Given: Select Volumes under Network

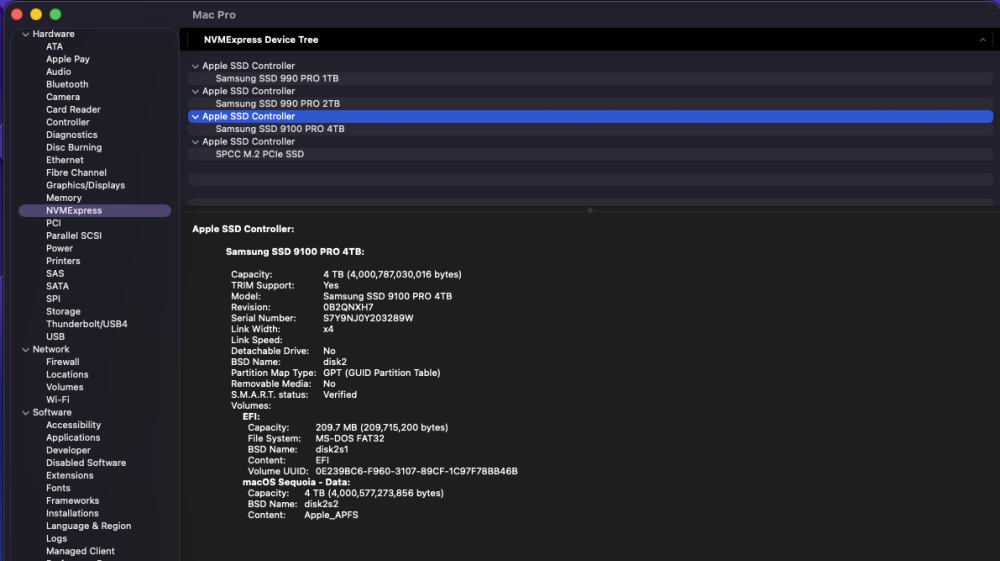Looking at the screenshot, I should click(x=64, y=387).
